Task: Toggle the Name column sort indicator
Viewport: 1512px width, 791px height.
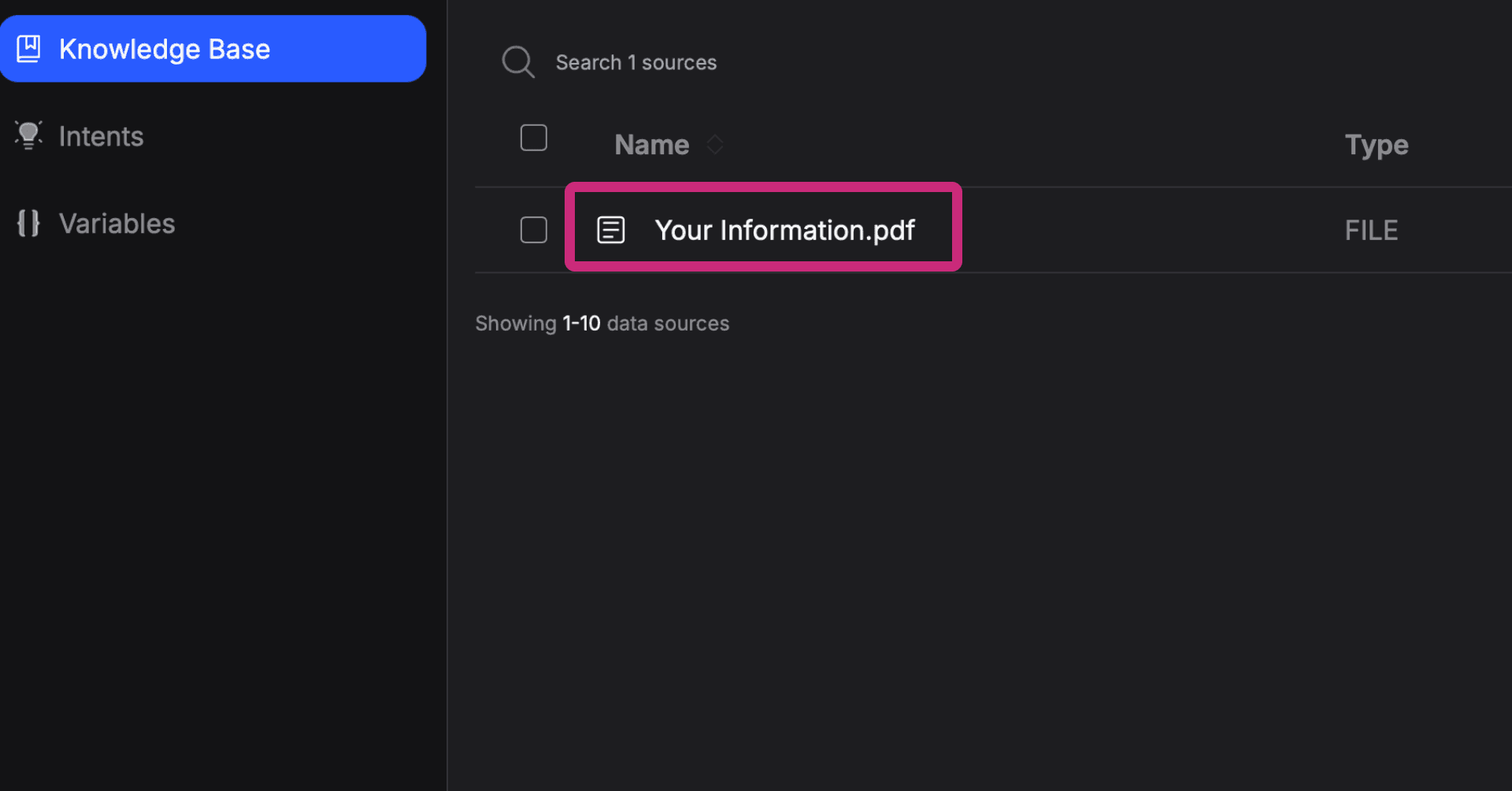Action: [x=716, y=144]
